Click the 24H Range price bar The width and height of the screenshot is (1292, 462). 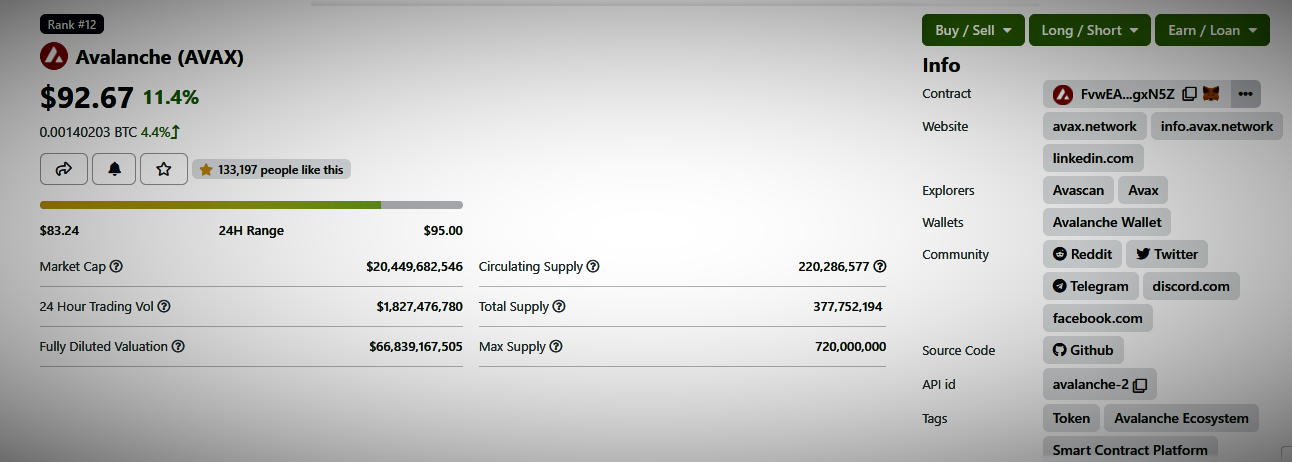(x=251, y=205)
